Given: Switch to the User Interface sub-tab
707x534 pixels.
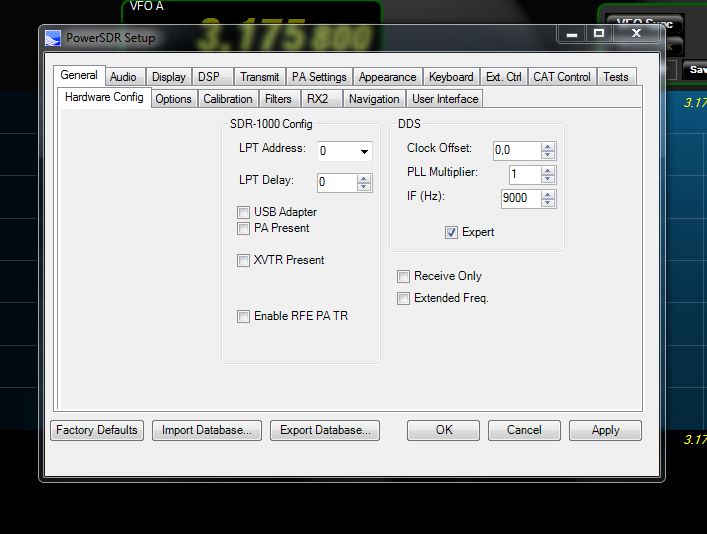Looking at the screenshot, I should (x=445, y=99).
